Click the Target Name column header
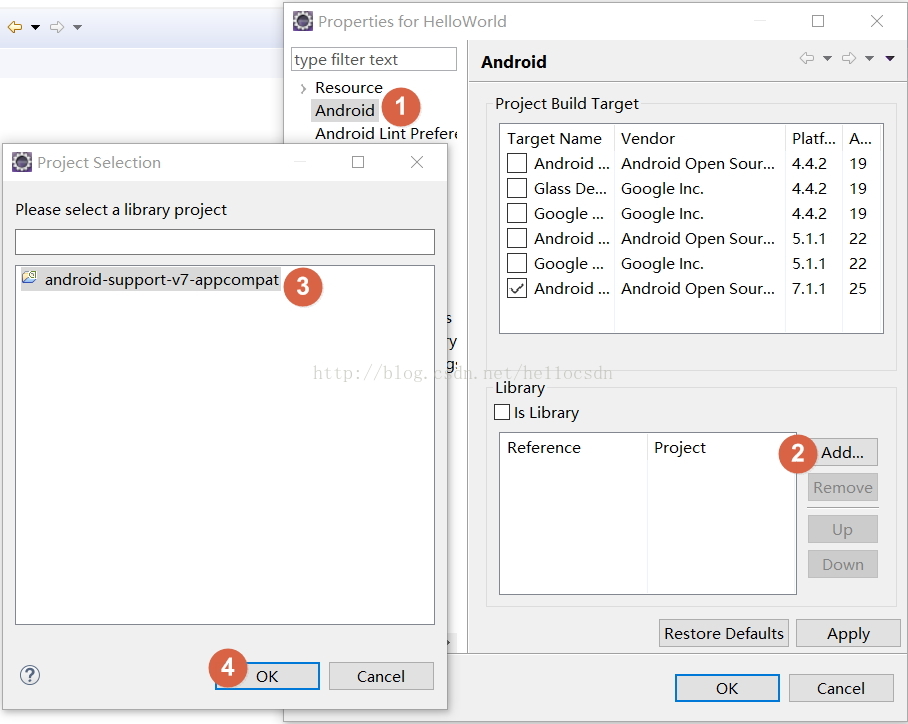The image size is (908, 724). tap(556, 138)
